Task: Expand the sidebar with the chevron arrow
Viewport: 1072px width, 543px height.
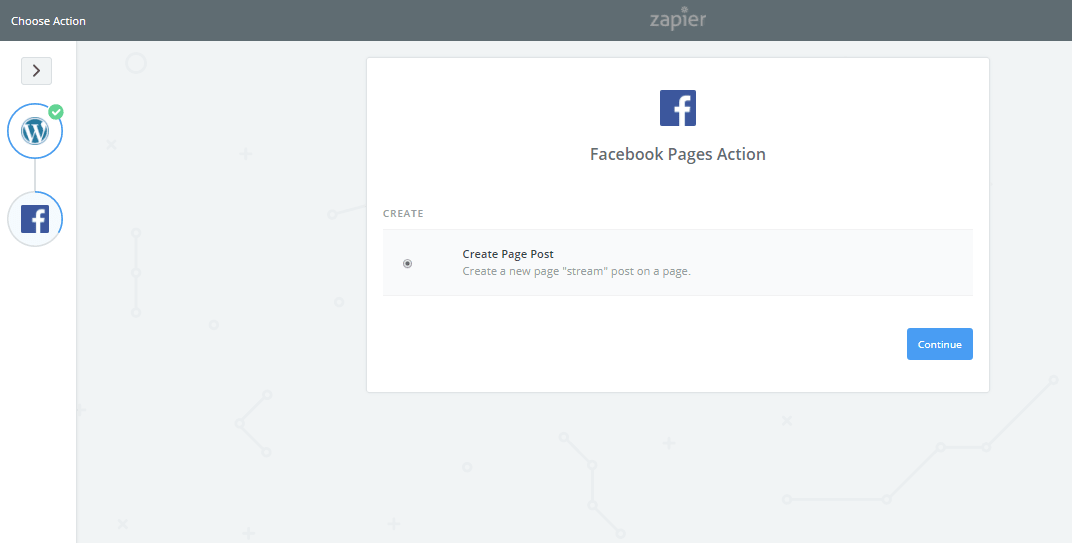Action: 36,70
